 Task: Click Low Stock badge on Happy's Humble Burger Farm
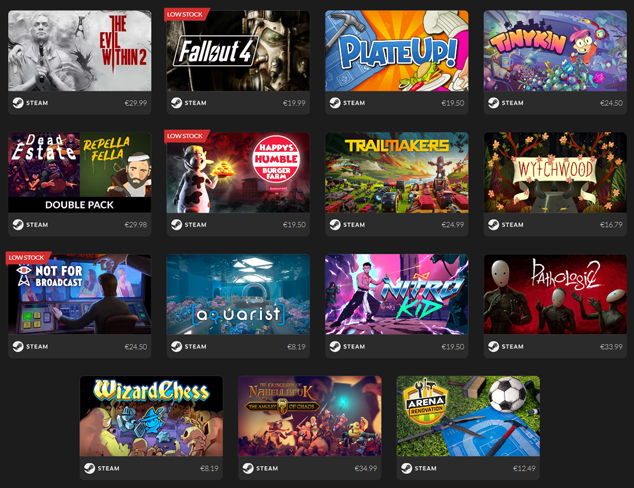(186, 136)
